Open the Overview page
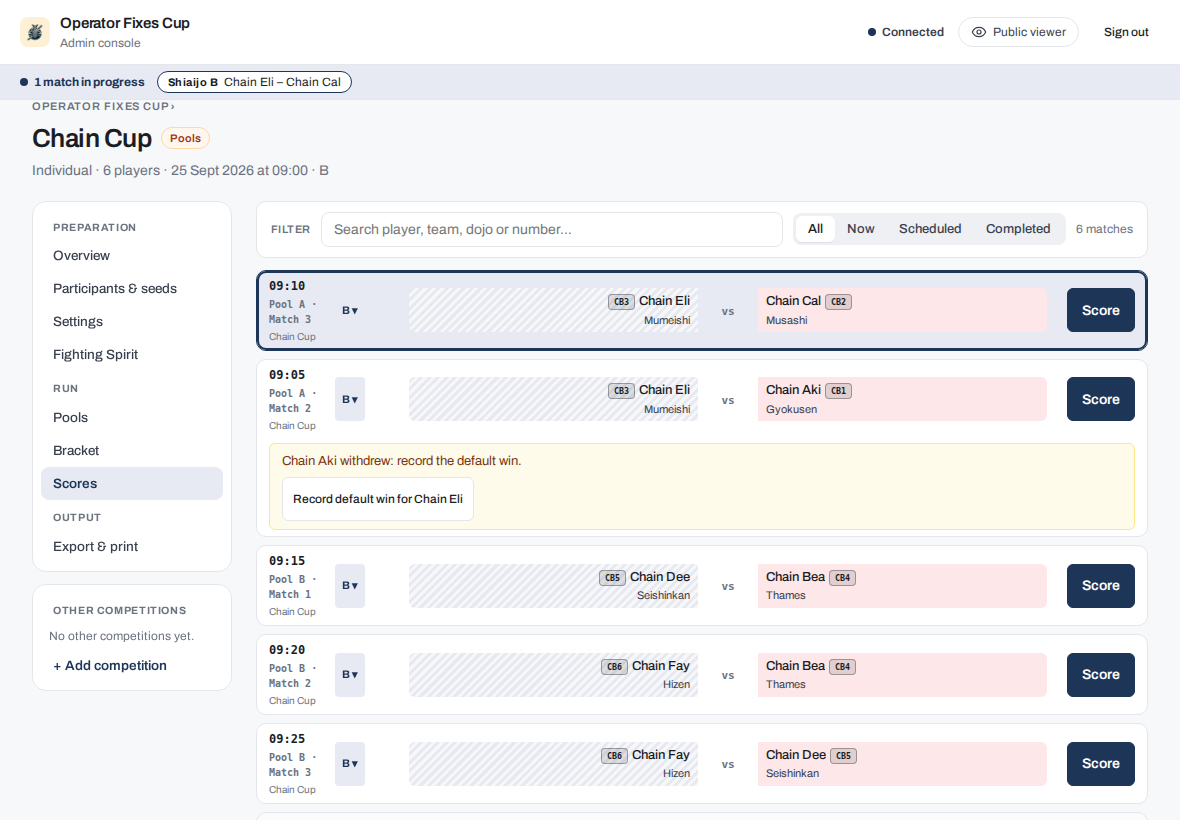The width and height of the screenshot is (1180, 820). pos(132,256)
